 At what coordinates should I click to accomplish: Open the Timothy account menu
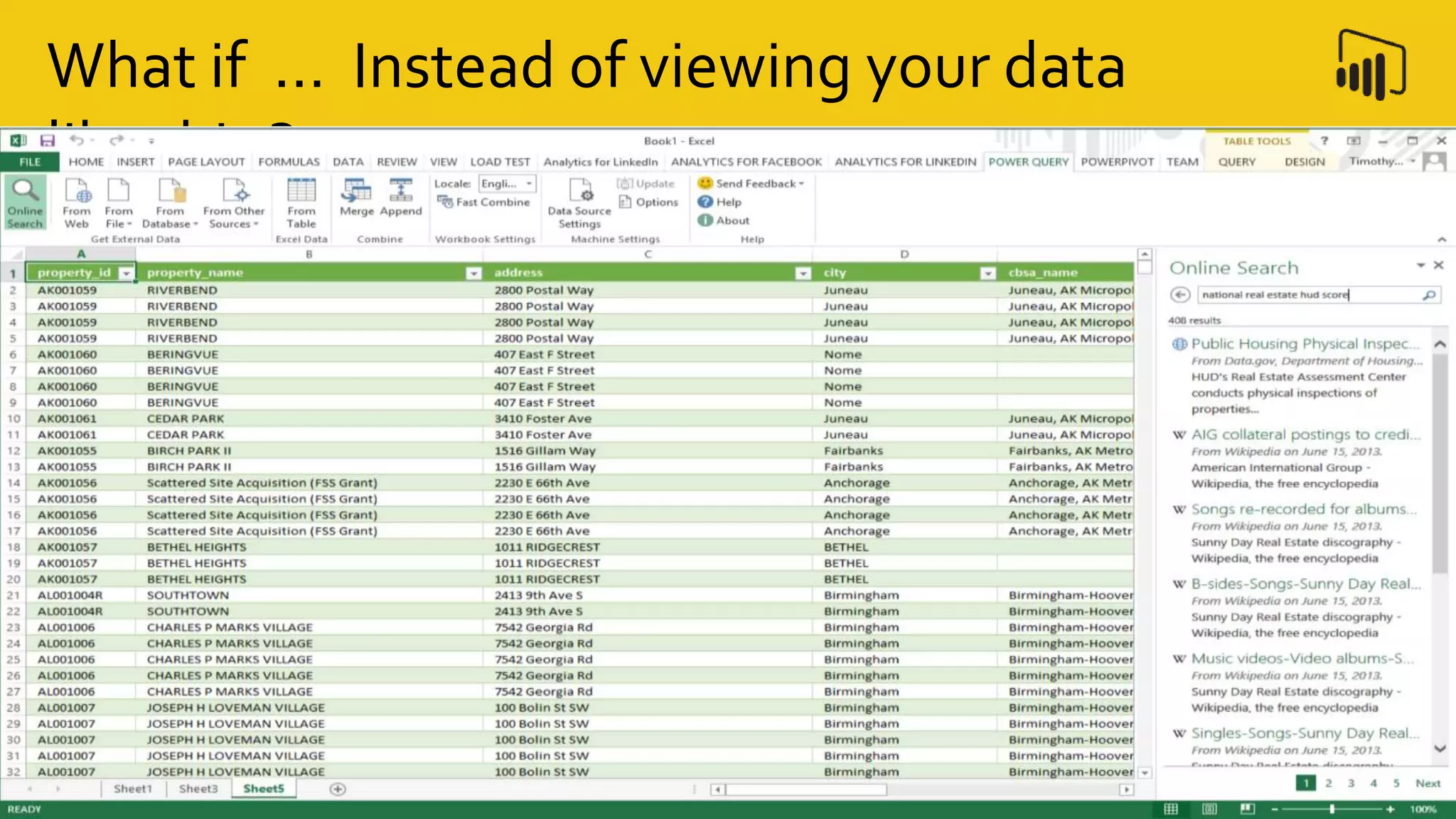coord(1382,161)
